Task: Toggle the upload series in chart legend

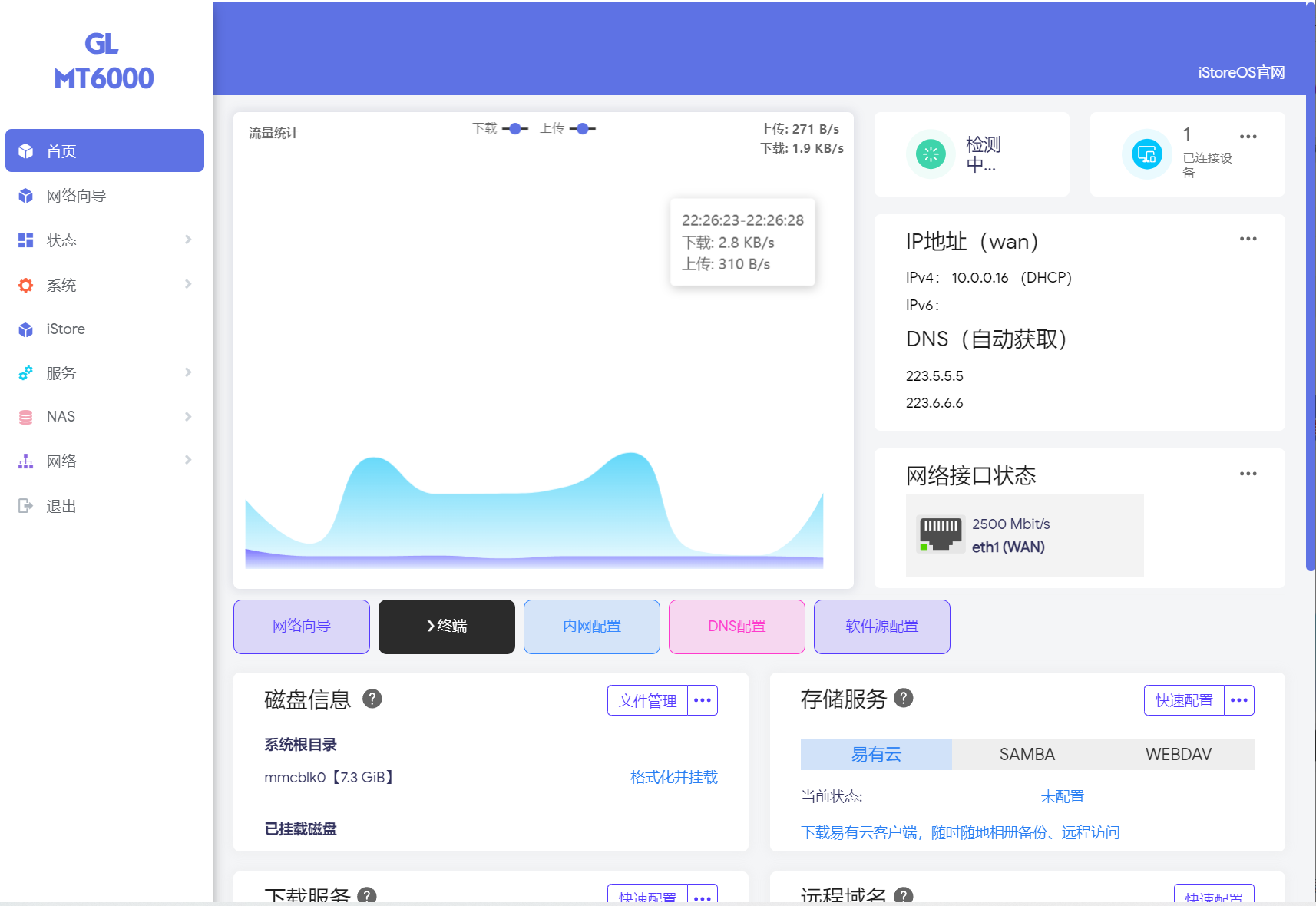Action: [x=567, y=128]
